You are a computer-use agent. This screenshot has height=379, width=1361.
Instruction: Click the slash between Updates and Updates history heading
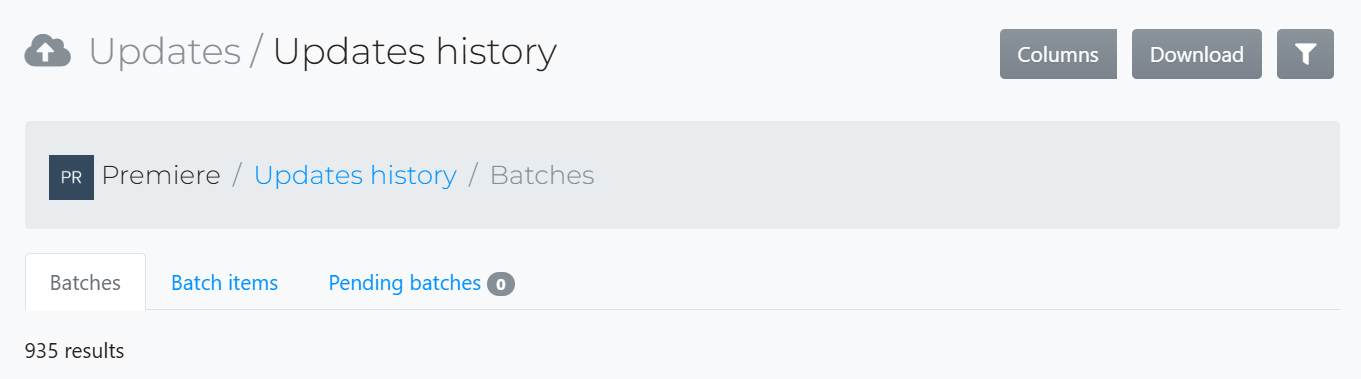(256, 51)
